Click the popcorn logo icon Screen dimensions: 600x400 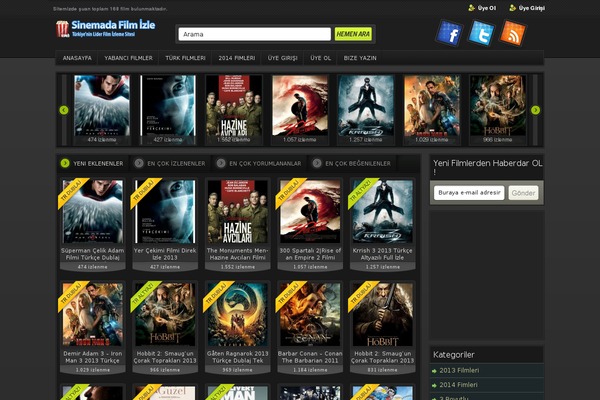tap(62, 29)
